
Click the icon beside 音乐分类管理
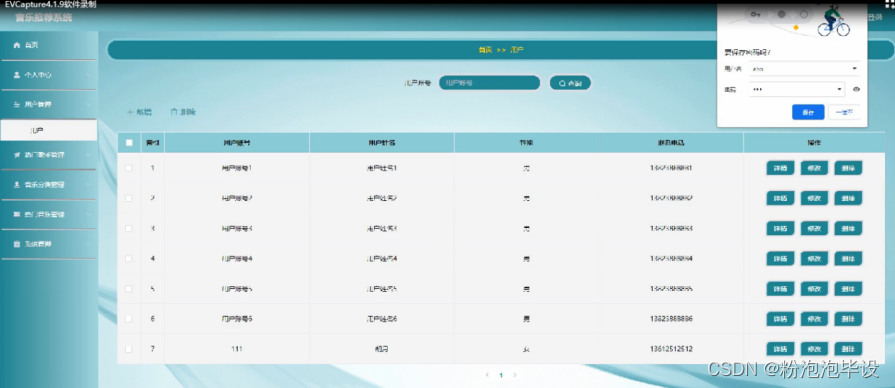click(16, 185)
